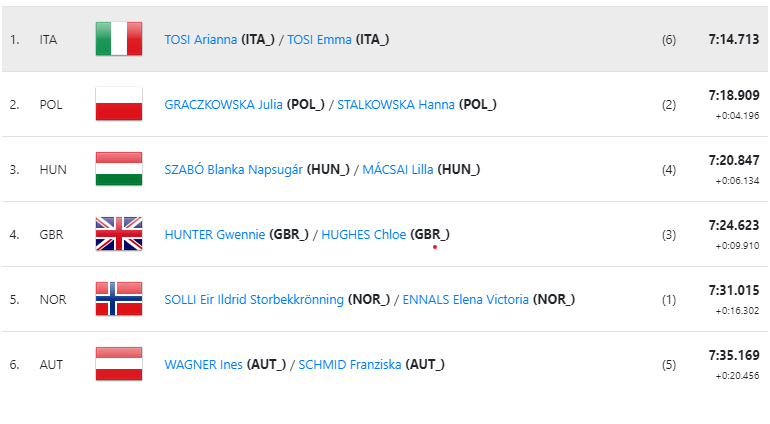Open TOSI Arianna athlete profile
Viewport: 770px width, 424px height.
[200, 39]
